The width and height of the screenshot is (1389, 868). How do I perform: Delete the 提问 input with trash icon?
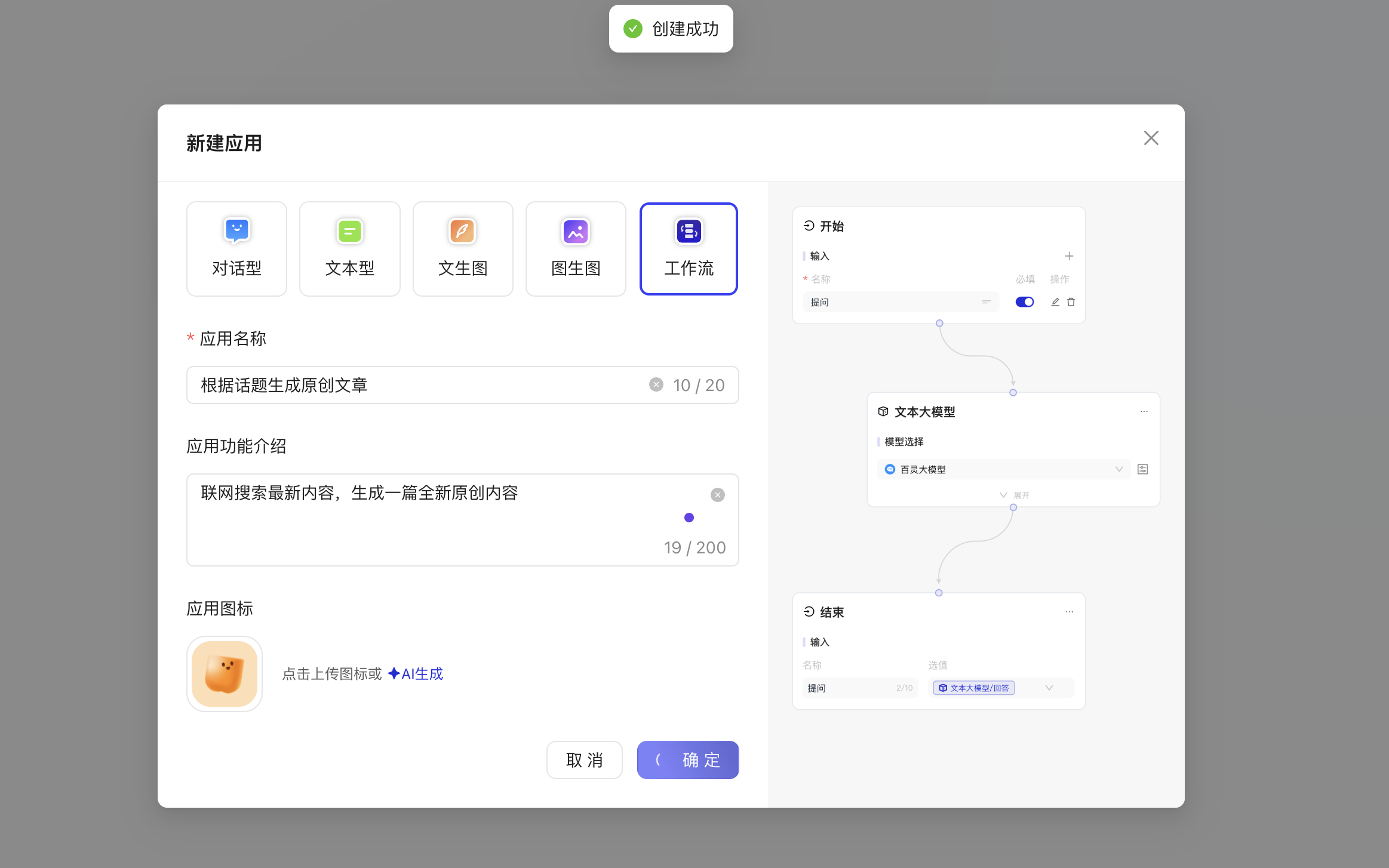click(x=1071, y=302)
